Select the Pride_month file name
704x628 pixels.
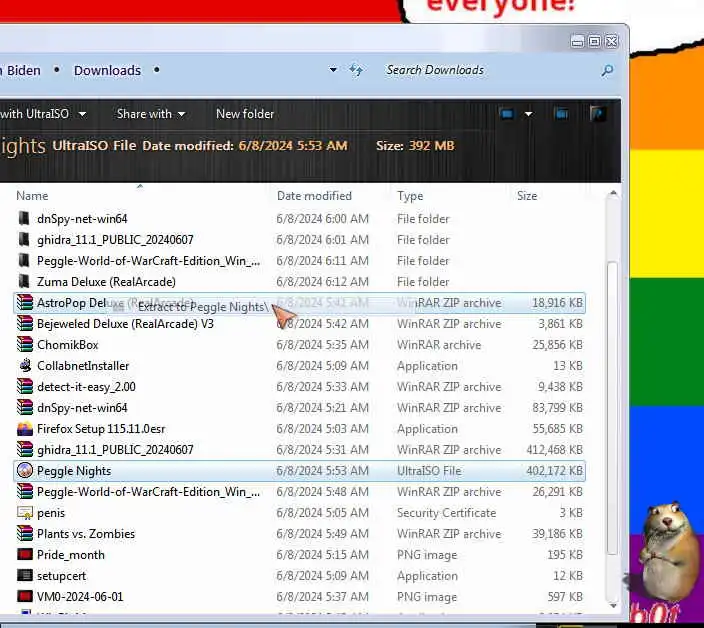tap(70, 555)
